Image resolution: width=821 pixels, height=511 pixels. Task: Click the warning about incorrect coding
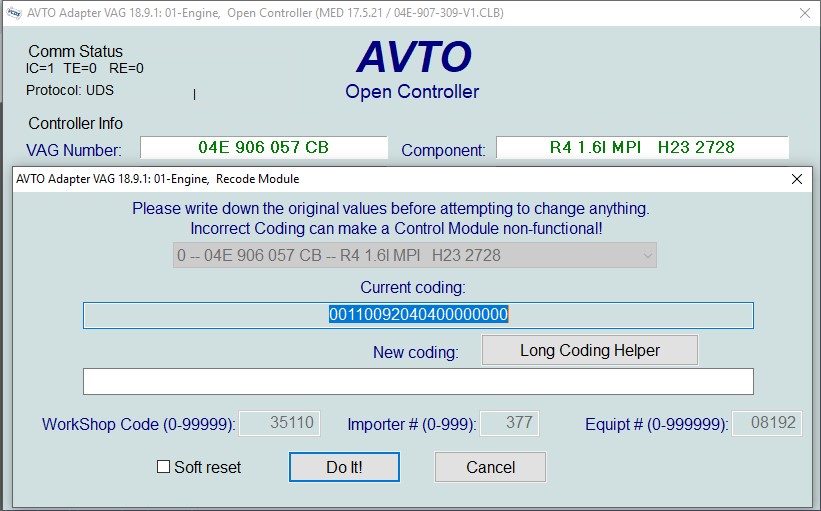coord(396,229)
